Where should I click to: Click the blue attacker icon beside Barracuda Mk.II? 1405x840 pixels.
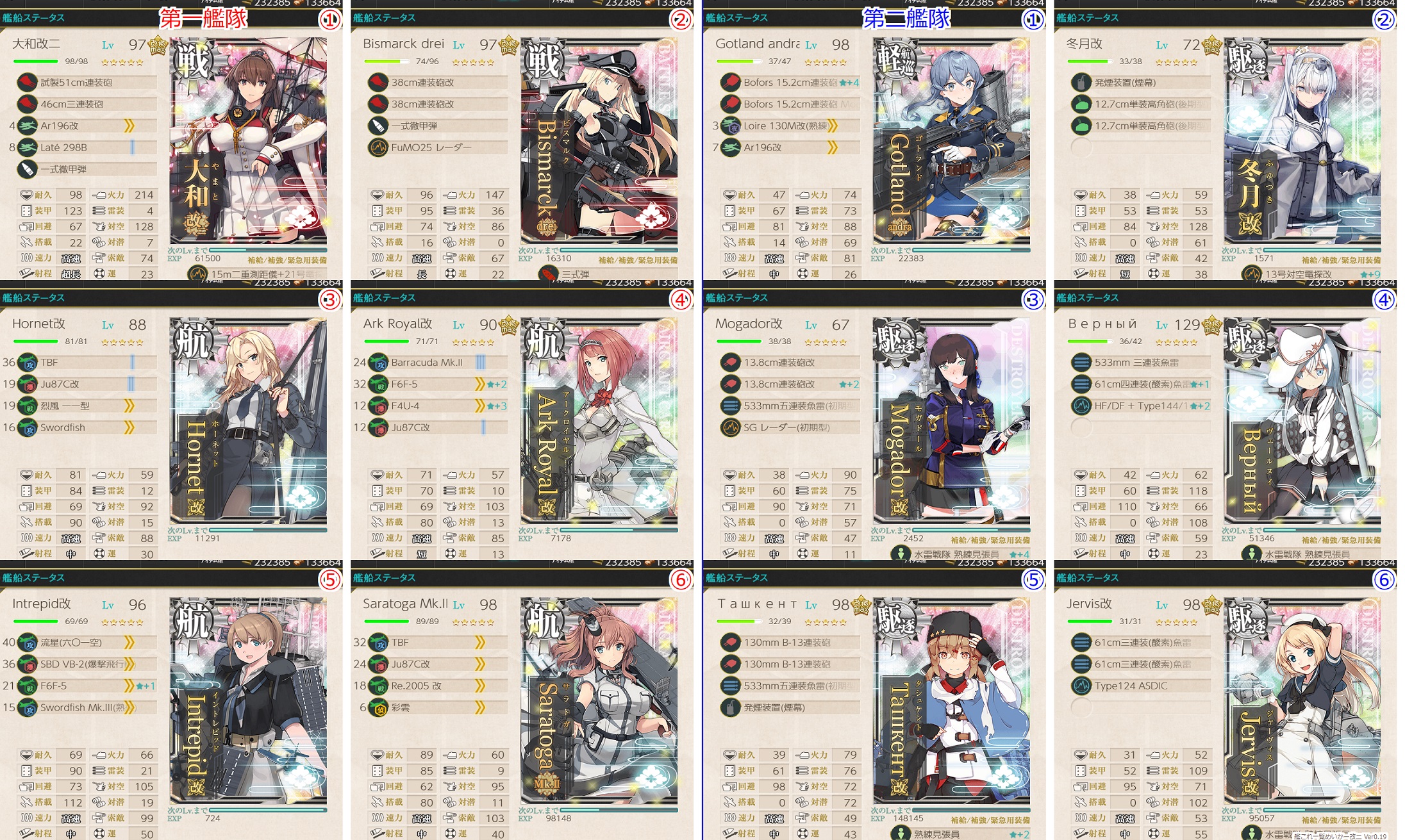[x=379, y=363]
